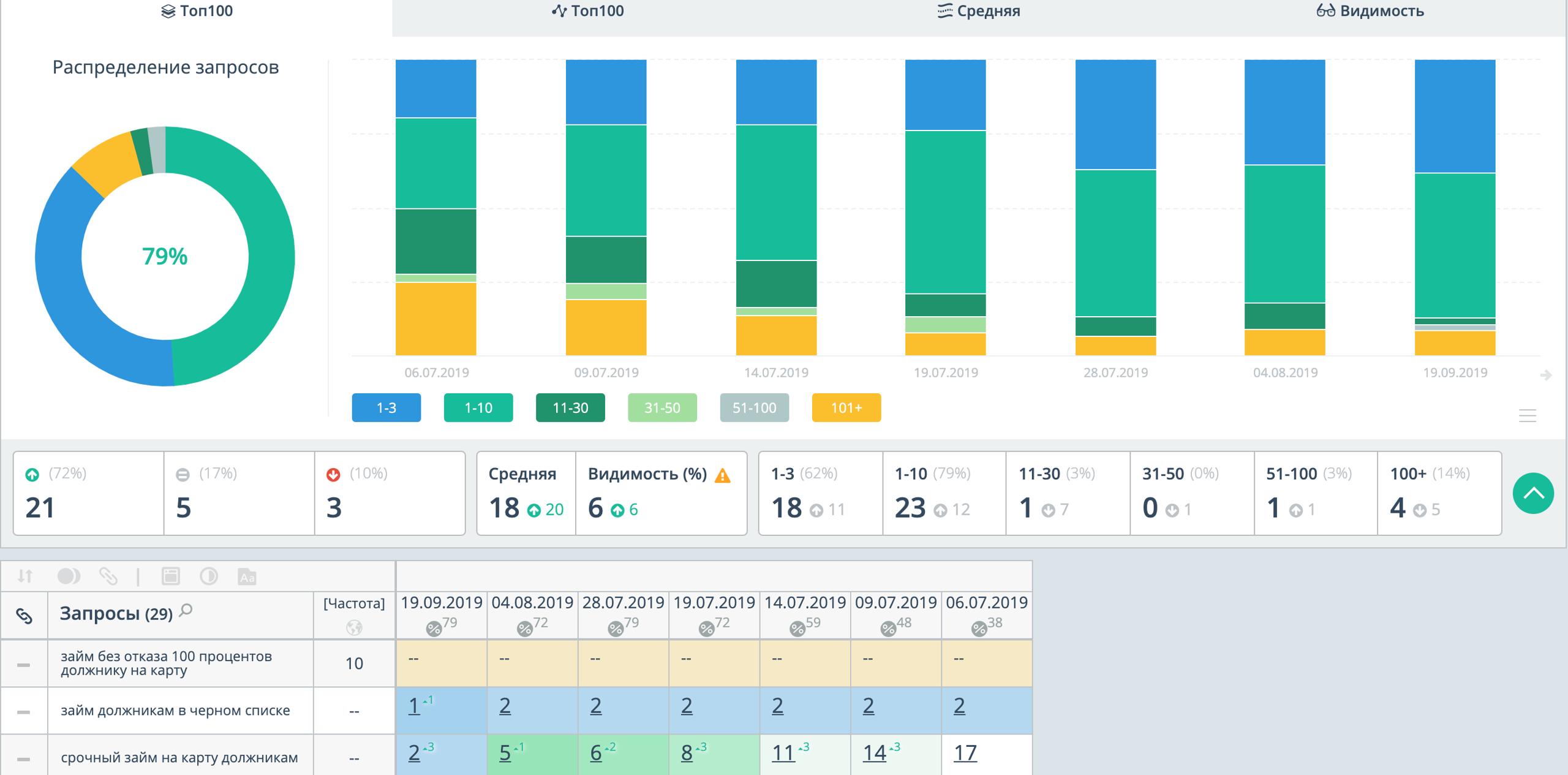Open position 17 link for 06.07.2019
1568x775 pixels.
point(965,753)
